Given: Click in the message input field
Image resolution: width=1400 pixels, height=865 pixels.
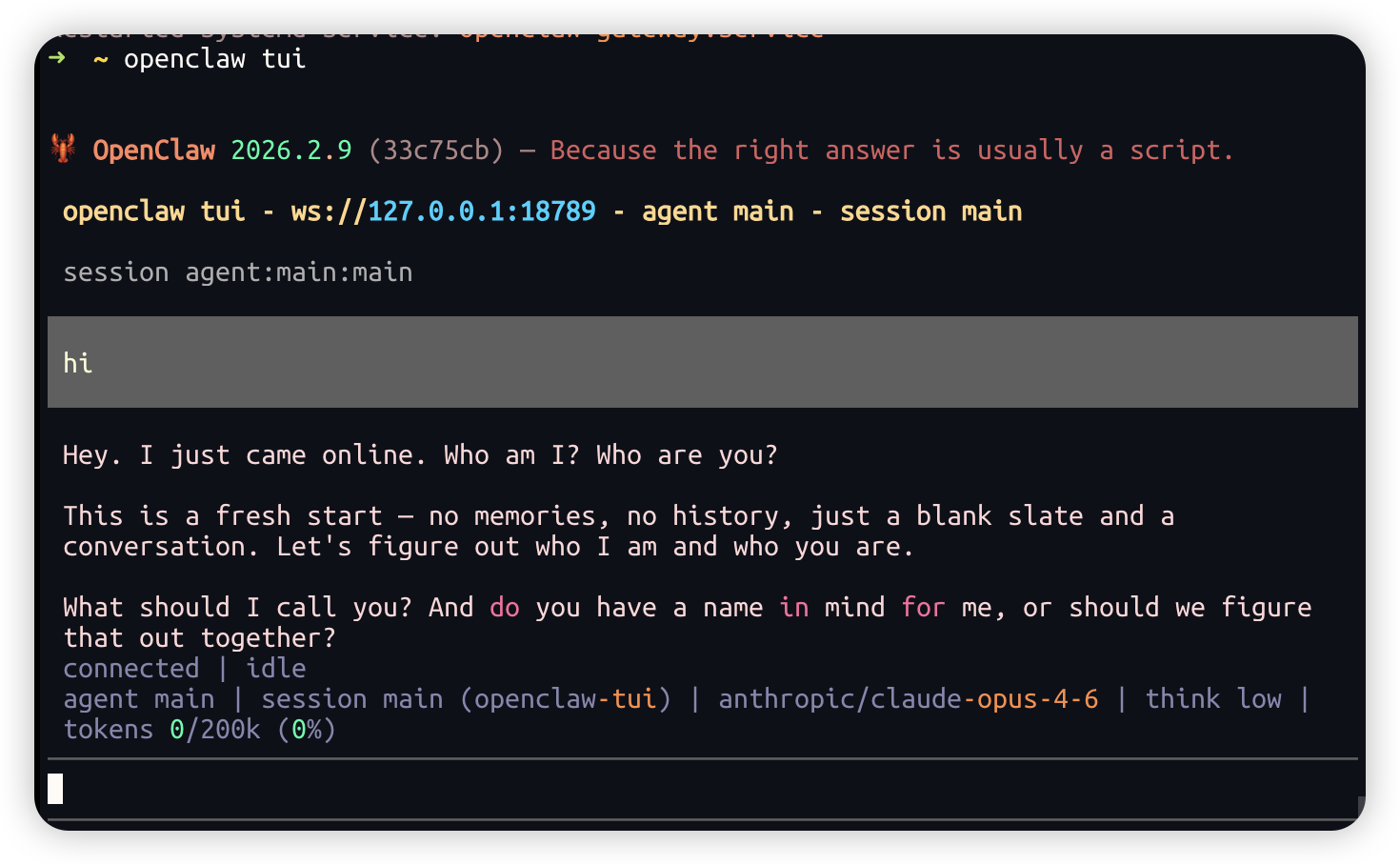Looking at the screenshot, I should (702, 789).
